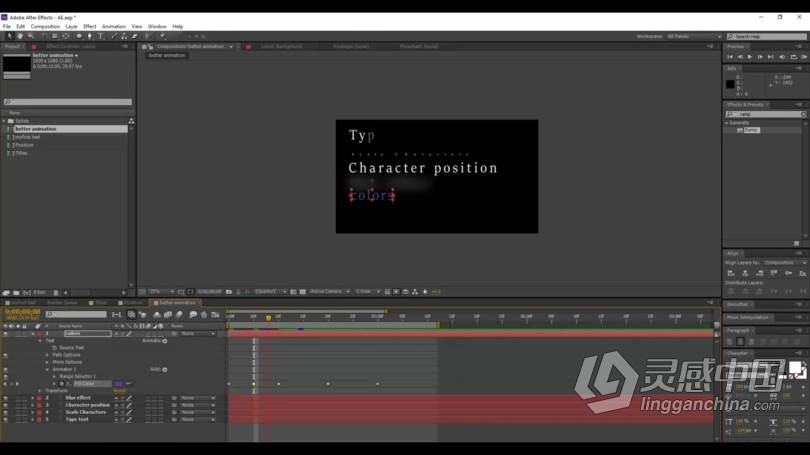Open the Add flyout for Animator 1
Image resolution: width=810 pixels, height=455 pixels.
tap(164, 369)
